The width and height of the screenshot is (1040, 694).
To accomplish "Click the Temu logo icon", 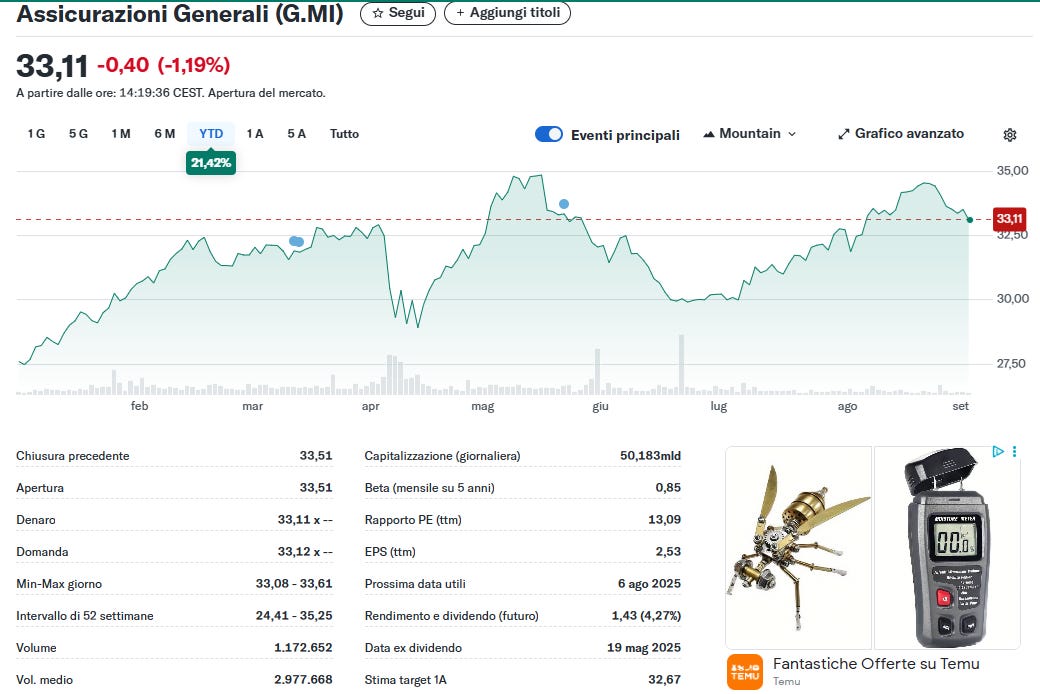I will coord(745,672).
